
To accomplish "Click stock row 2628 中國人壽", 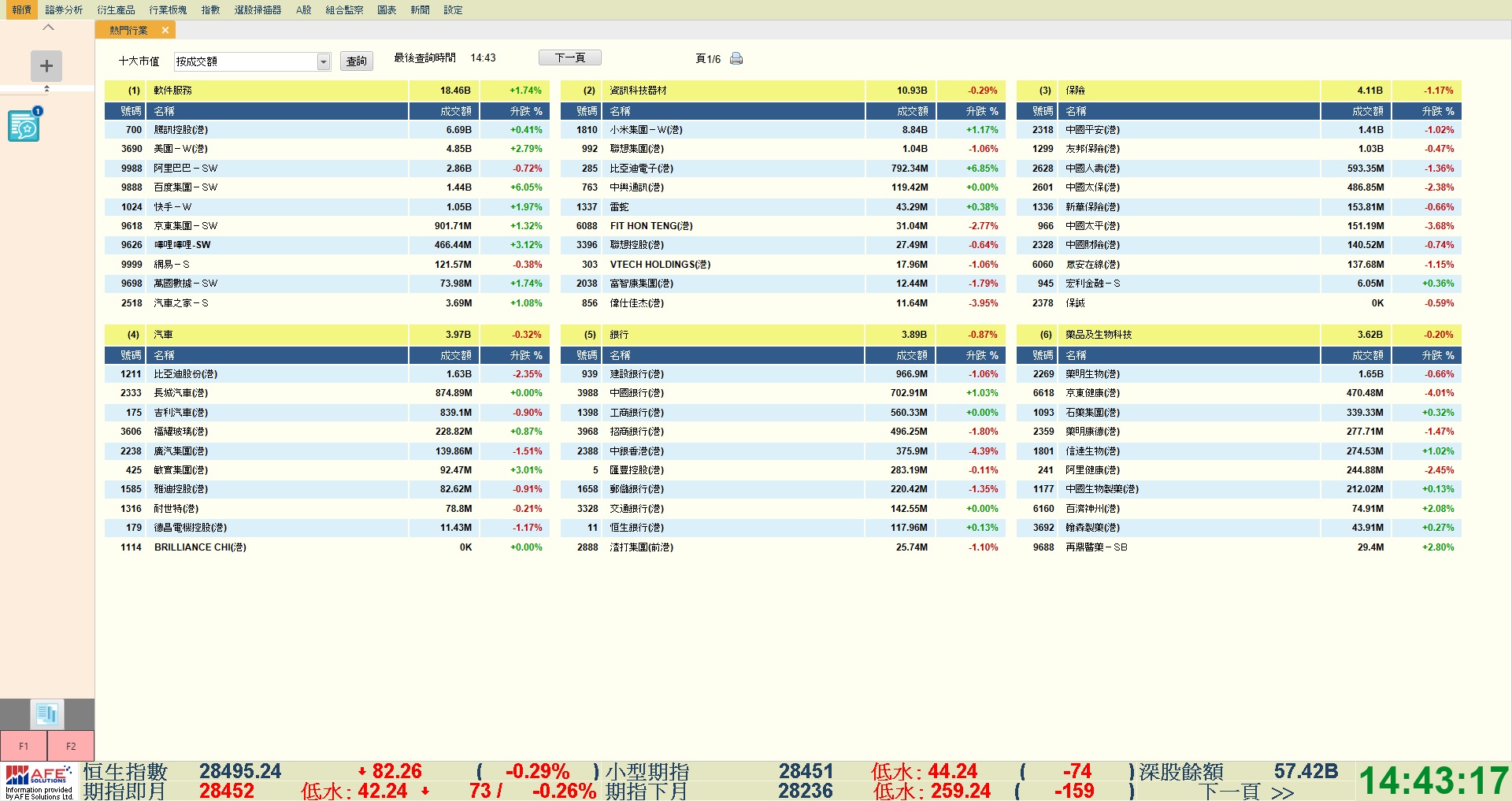I will coord(1239,169).
